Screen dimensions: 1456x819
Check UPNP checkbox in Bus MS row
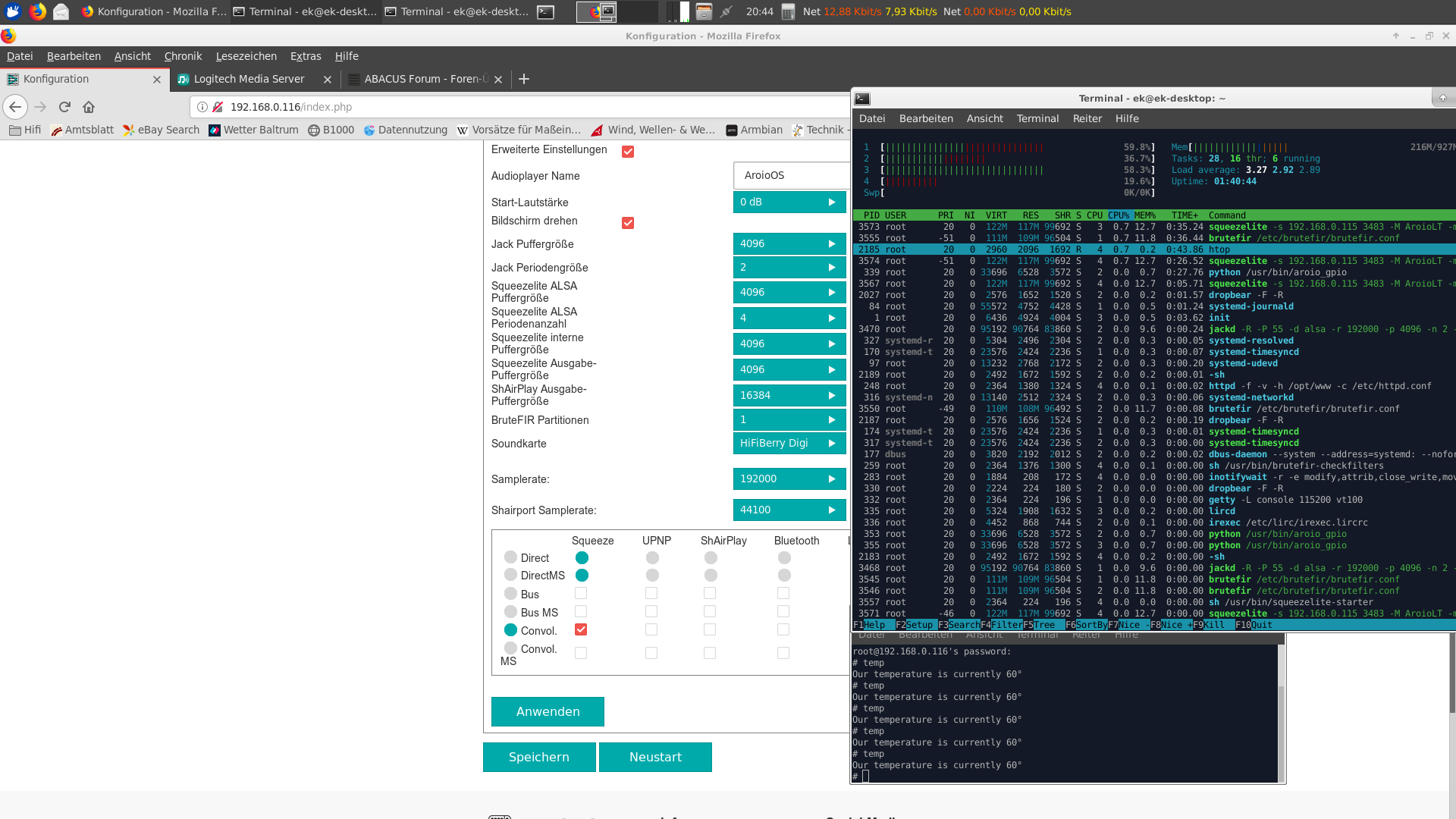click(651, 611)
